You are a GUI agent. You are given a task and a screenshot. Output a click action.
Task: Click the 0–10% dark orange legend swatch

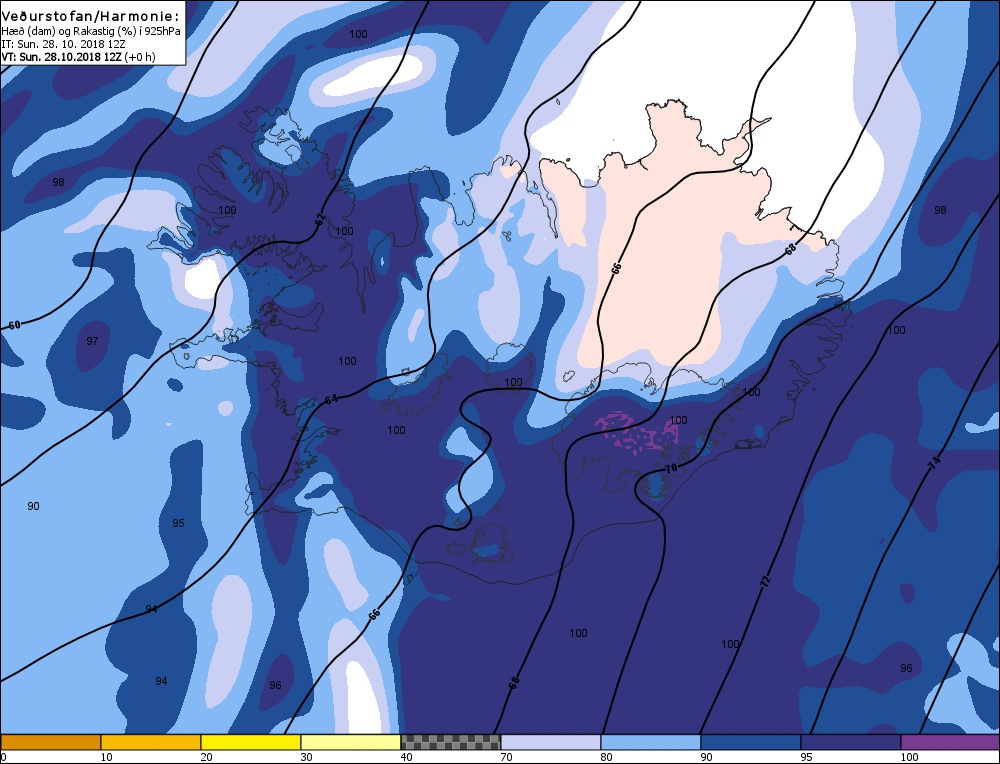pyautogui.click(x=51, y=742)
